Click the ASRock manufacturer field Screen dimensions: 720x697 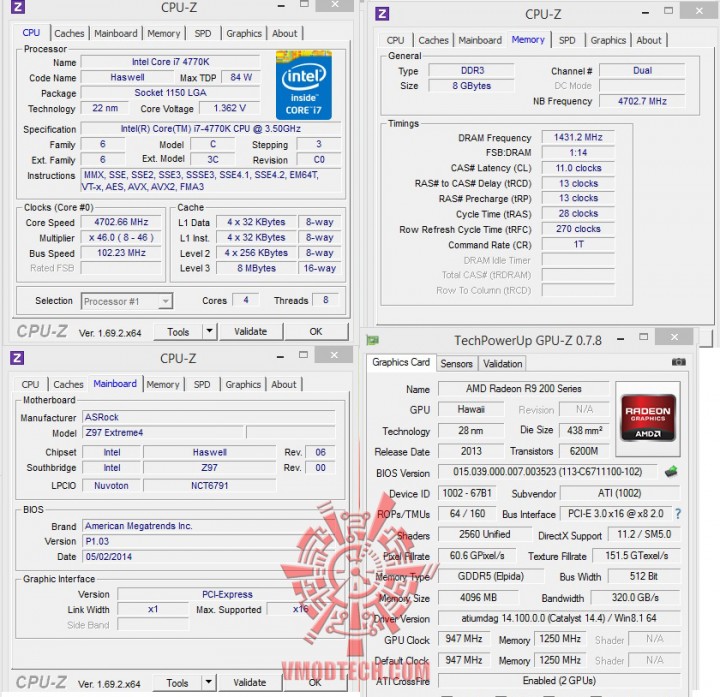(x=208, y=417)
